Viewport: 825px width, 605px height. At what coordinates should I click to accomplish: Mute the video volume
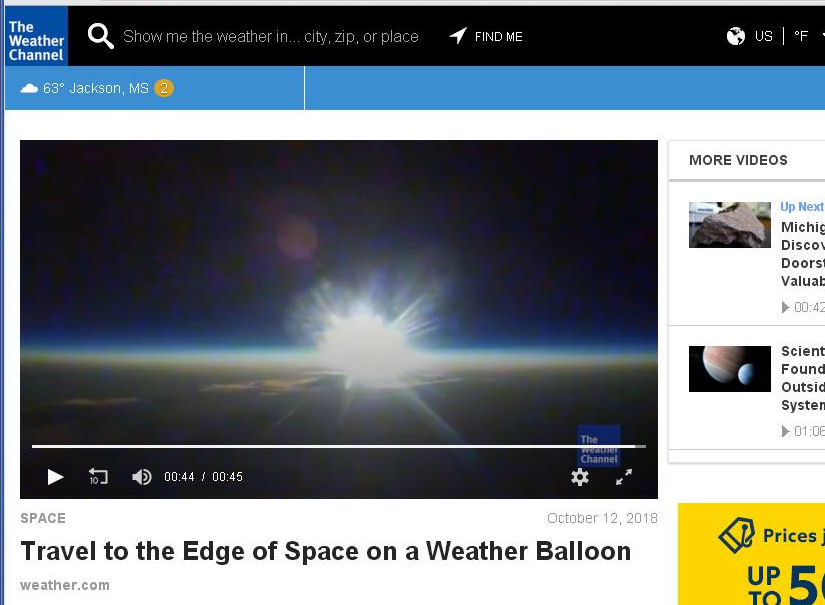pyautogui.click(x=142, y=477)
